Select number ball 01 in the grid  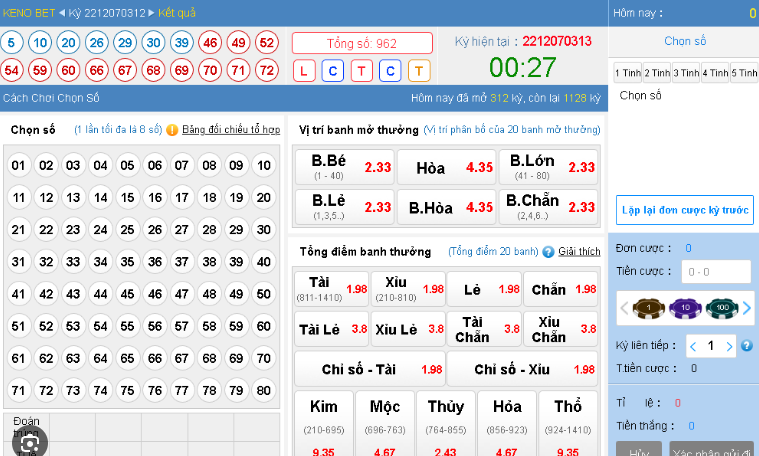18,166
